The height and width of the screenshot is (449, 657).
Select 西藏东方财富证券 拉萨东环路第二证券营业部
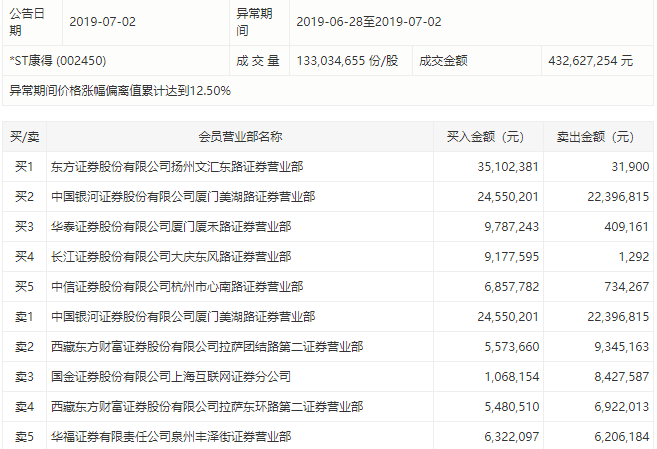click(207, 407)
